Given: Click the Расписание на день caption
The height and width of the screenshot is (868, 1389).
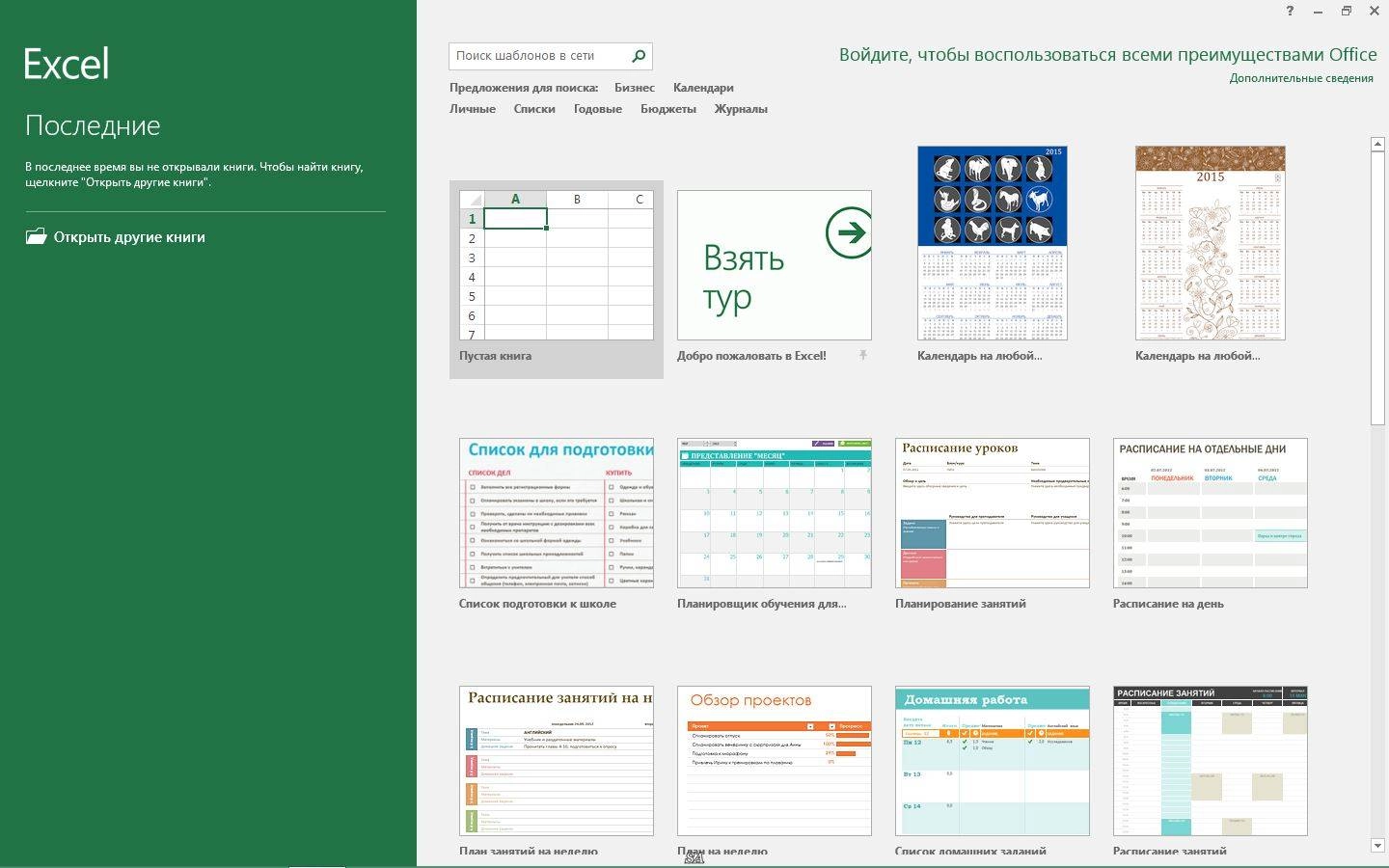Looking at the screenshot, I should (x=1168, y=604).
